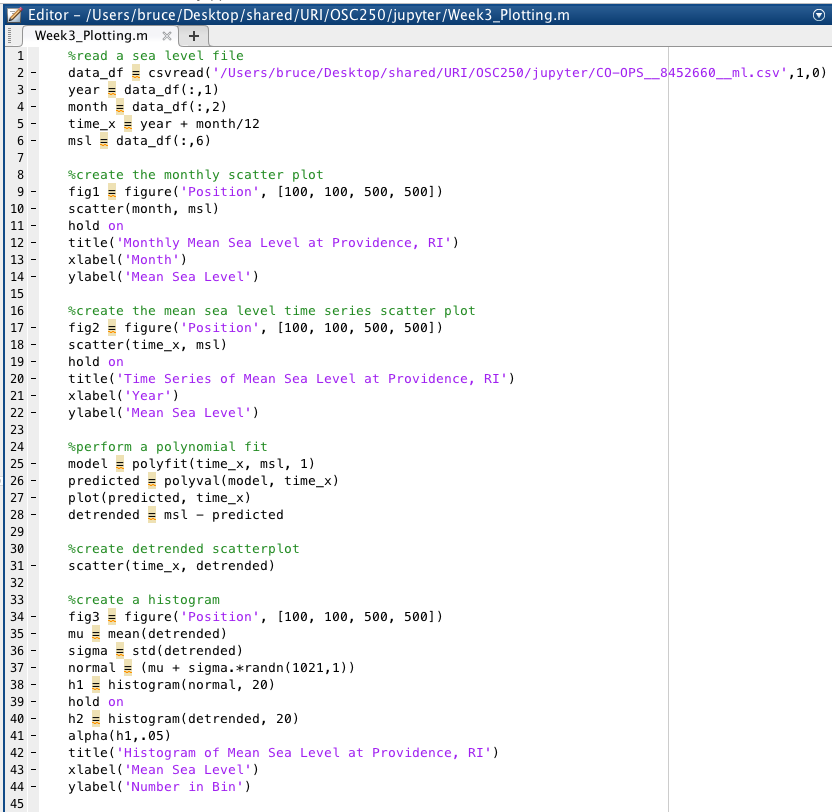Click line number 31 in the gutter
This screenshot has height=812, width=832.
pos(19,566)
